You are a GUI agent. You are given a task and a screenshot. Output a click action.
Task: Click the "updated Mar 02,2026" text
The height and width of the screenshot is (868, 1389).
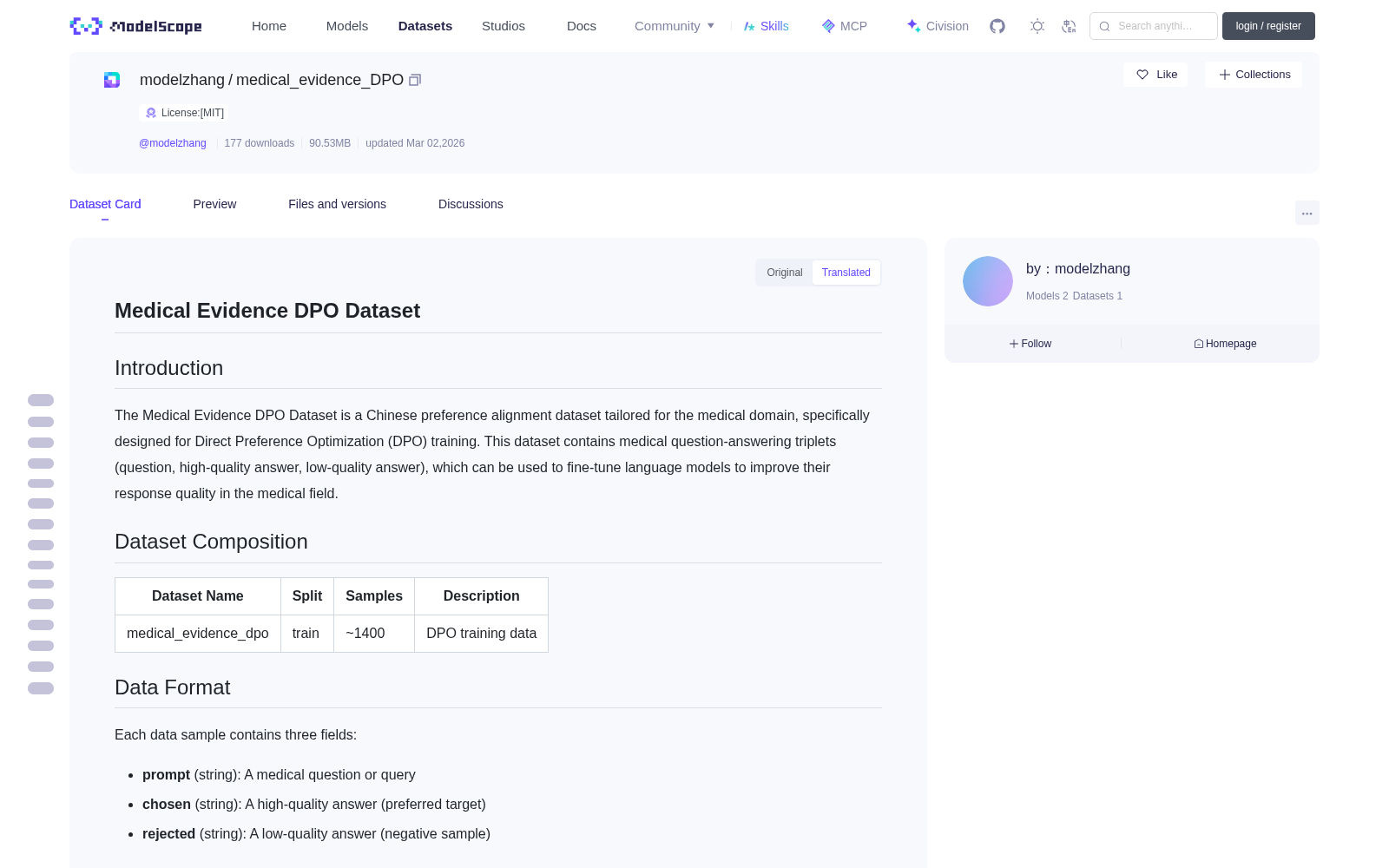[x=415, y=143]
